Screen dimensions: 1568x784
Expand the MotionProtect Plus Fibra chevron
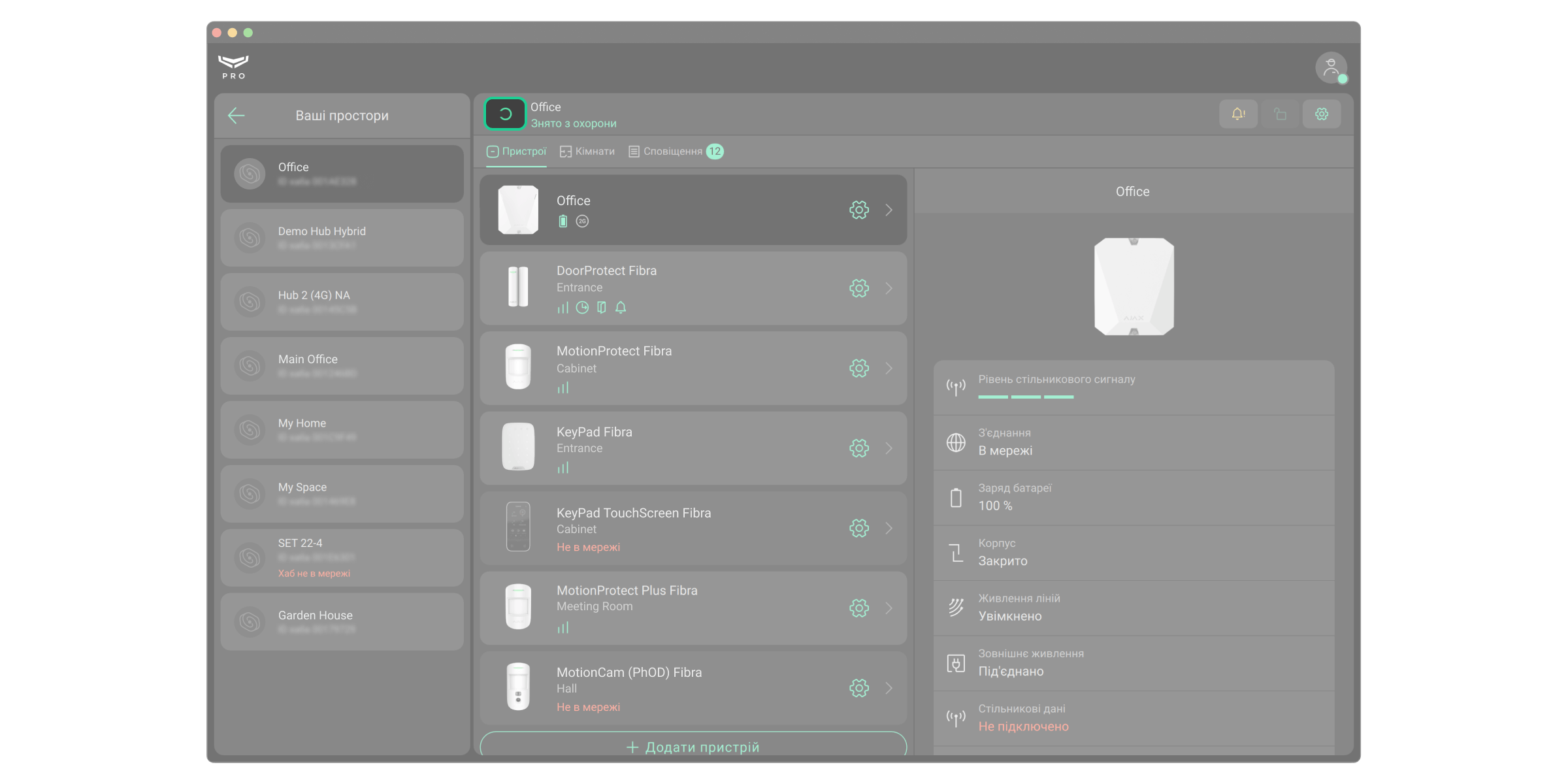889,608
